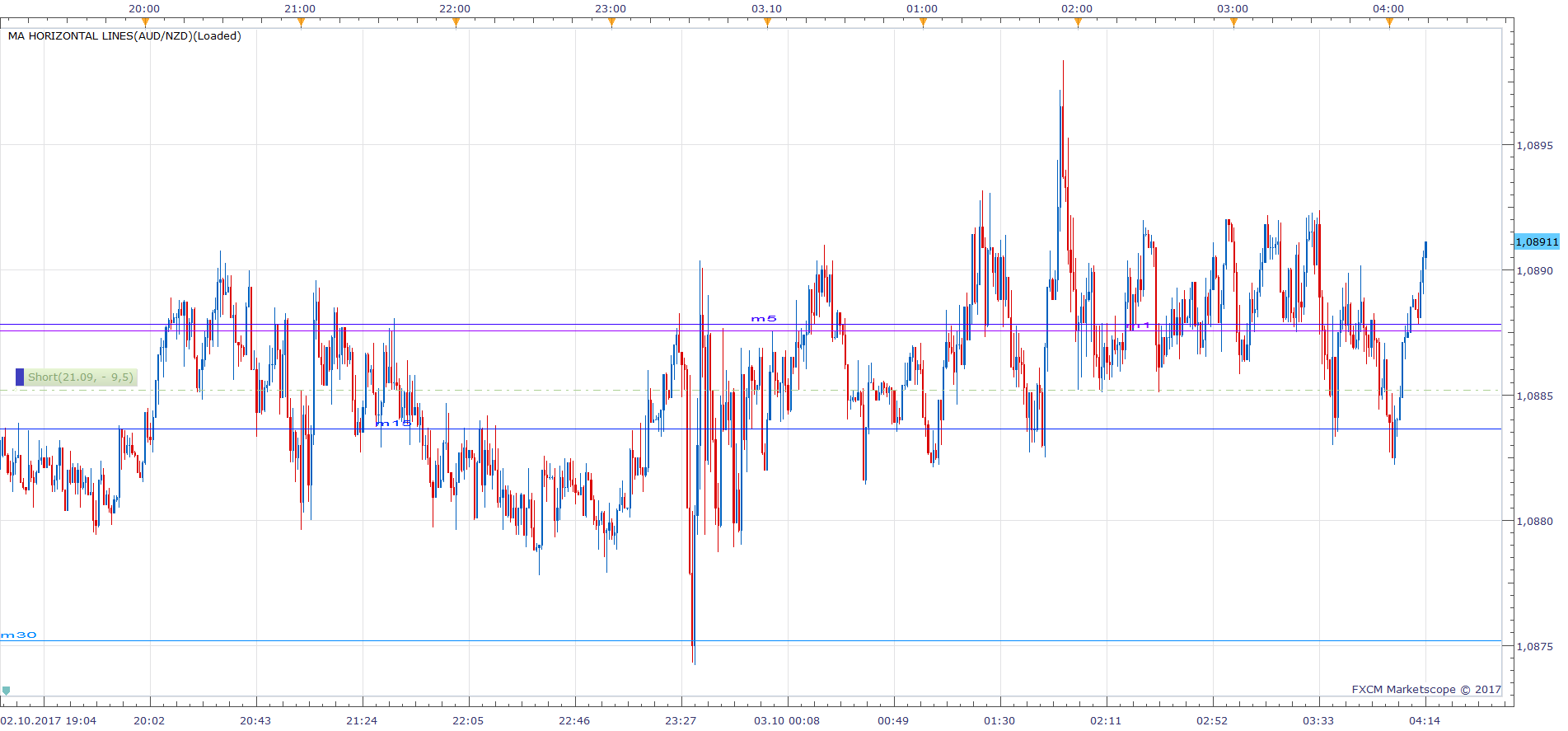
Task: Select the m15 line label
Action: 393,423
